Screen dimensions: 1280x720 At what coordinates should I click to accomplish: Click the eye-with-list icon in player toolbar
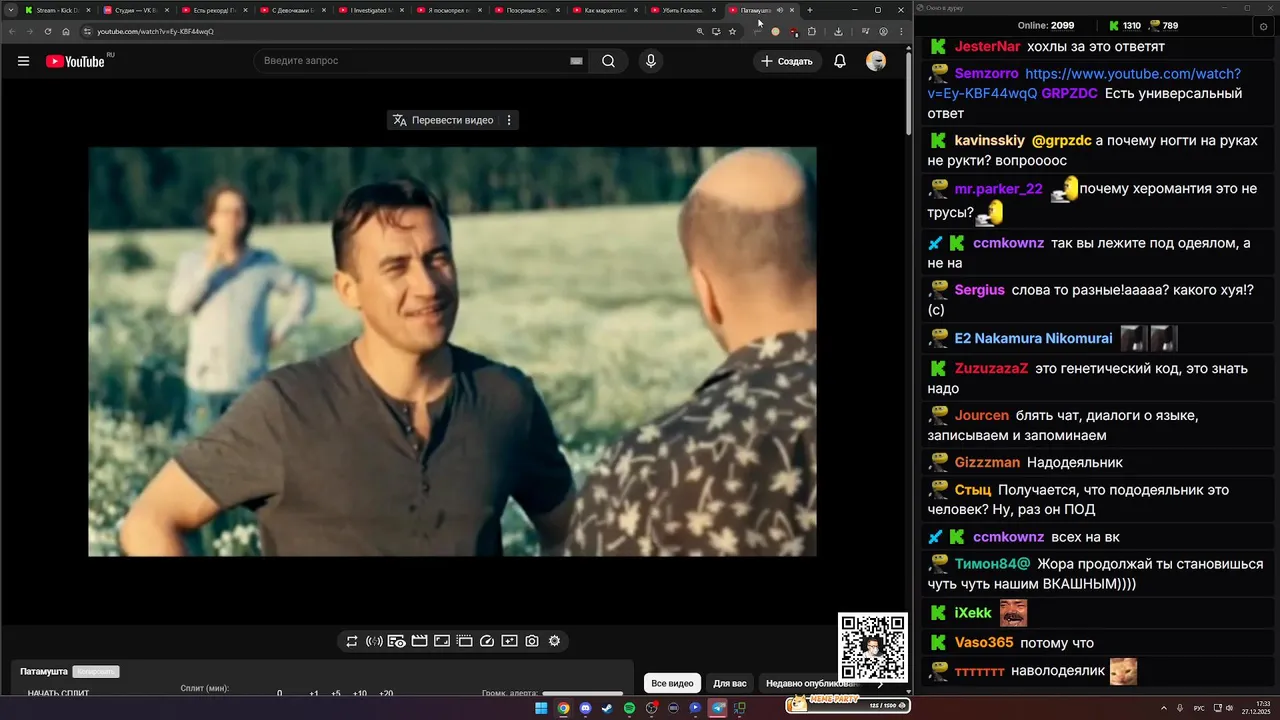pyautogui.click(x=396, y=641)
